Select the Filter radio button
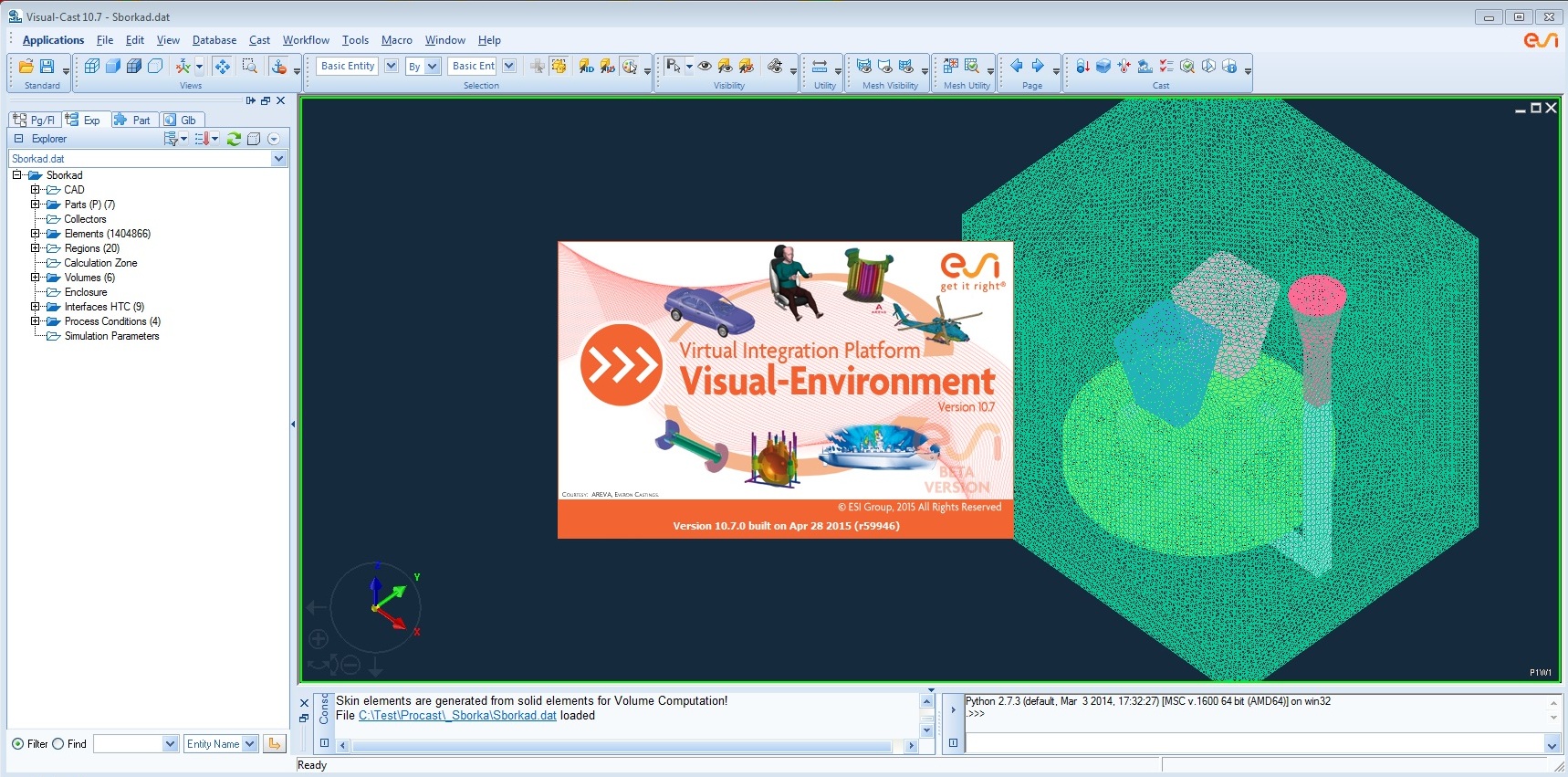This screenshot has width=1568, height=777. point(17,744)
